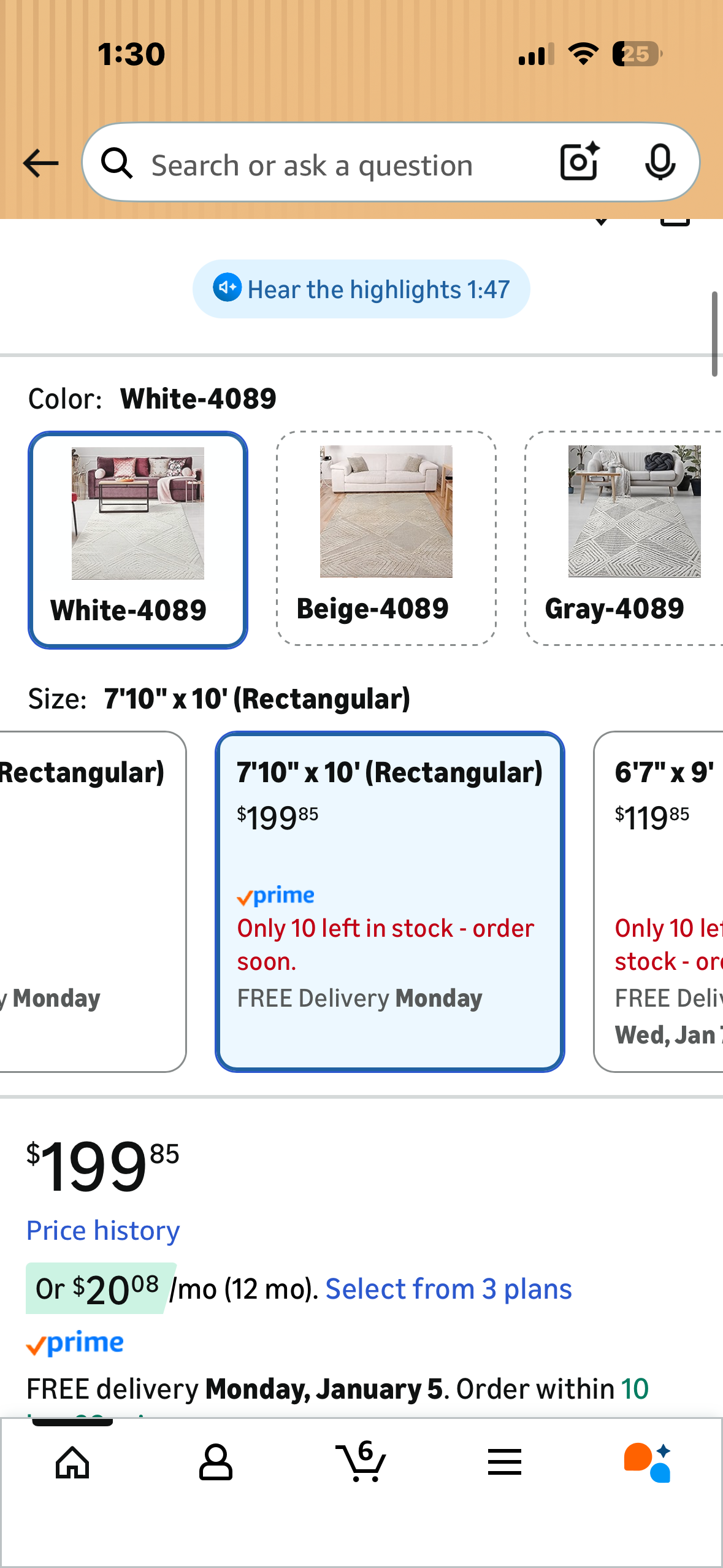Tap the page scrollbar handle
Image resolution: width=723 pixels, height=1568 pixels.
[x=714, y=334]
